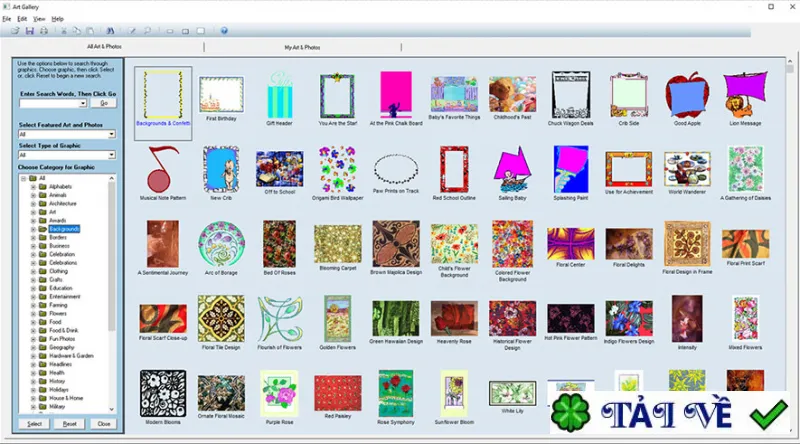Image resolution: width=800 pixels, height=444 pixels.
Task: Click the binoculars Find toolbar icon
Action: pos(110,31)
